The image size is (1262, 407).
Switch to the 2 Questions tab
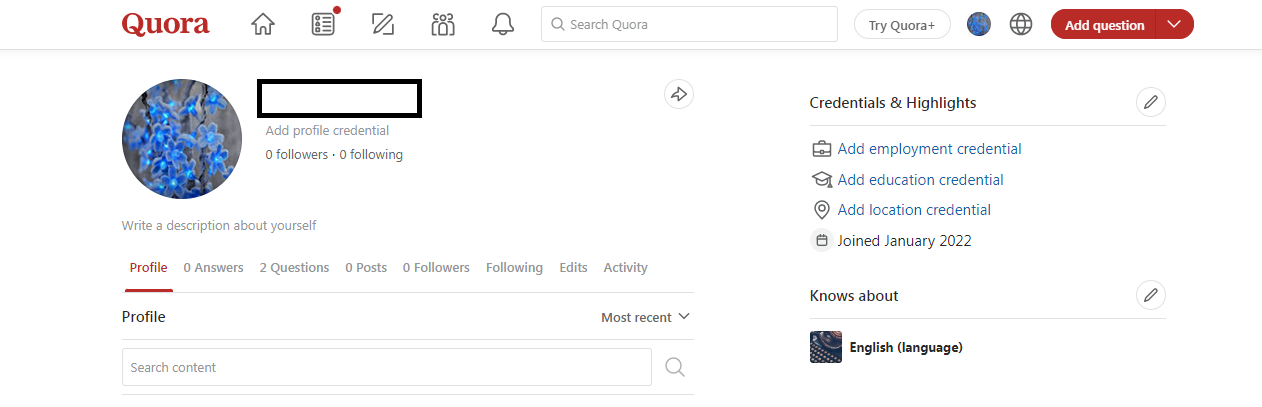coord(294,268)
